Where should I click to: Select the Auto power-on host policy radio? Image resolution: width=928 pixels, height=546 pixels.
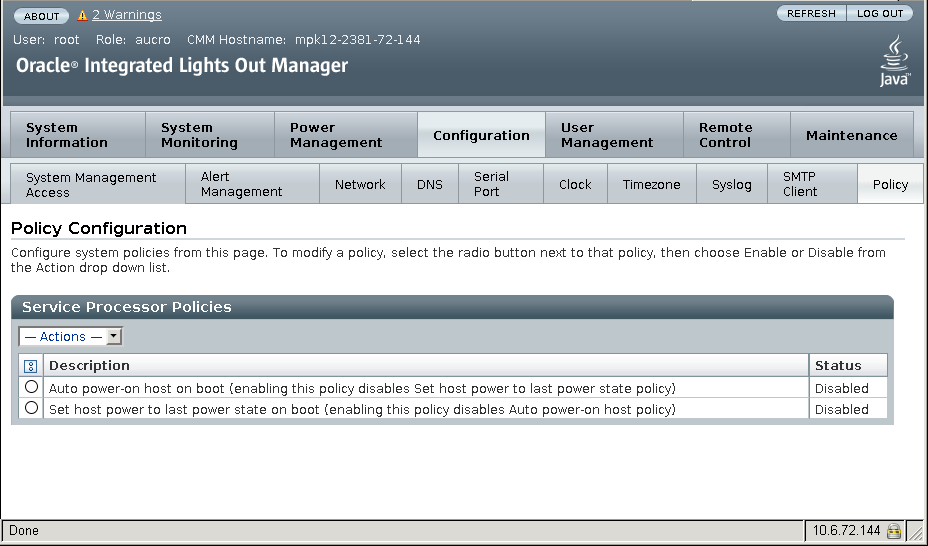click(31, 387)
